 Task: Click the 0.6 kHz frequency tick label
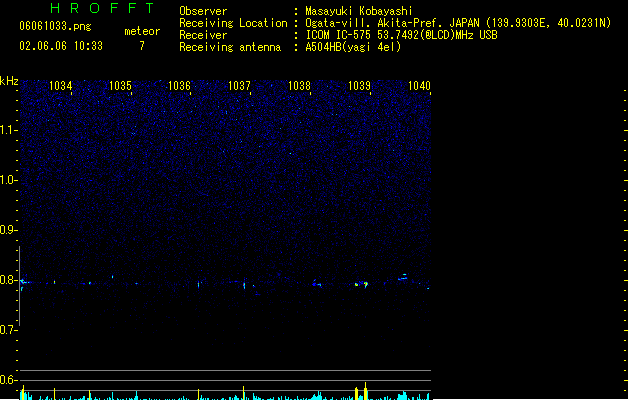8,380
